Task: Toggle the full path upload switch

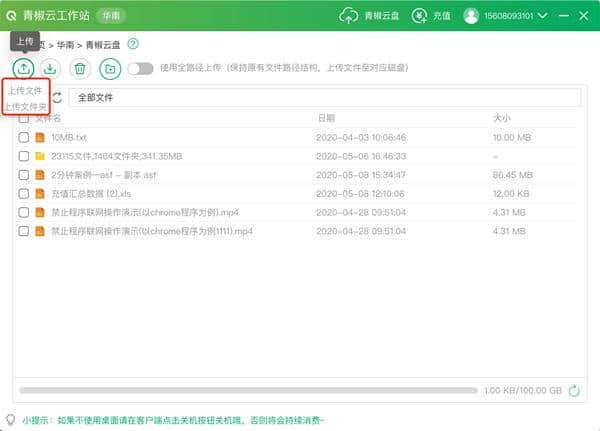Action: (141, 68)
